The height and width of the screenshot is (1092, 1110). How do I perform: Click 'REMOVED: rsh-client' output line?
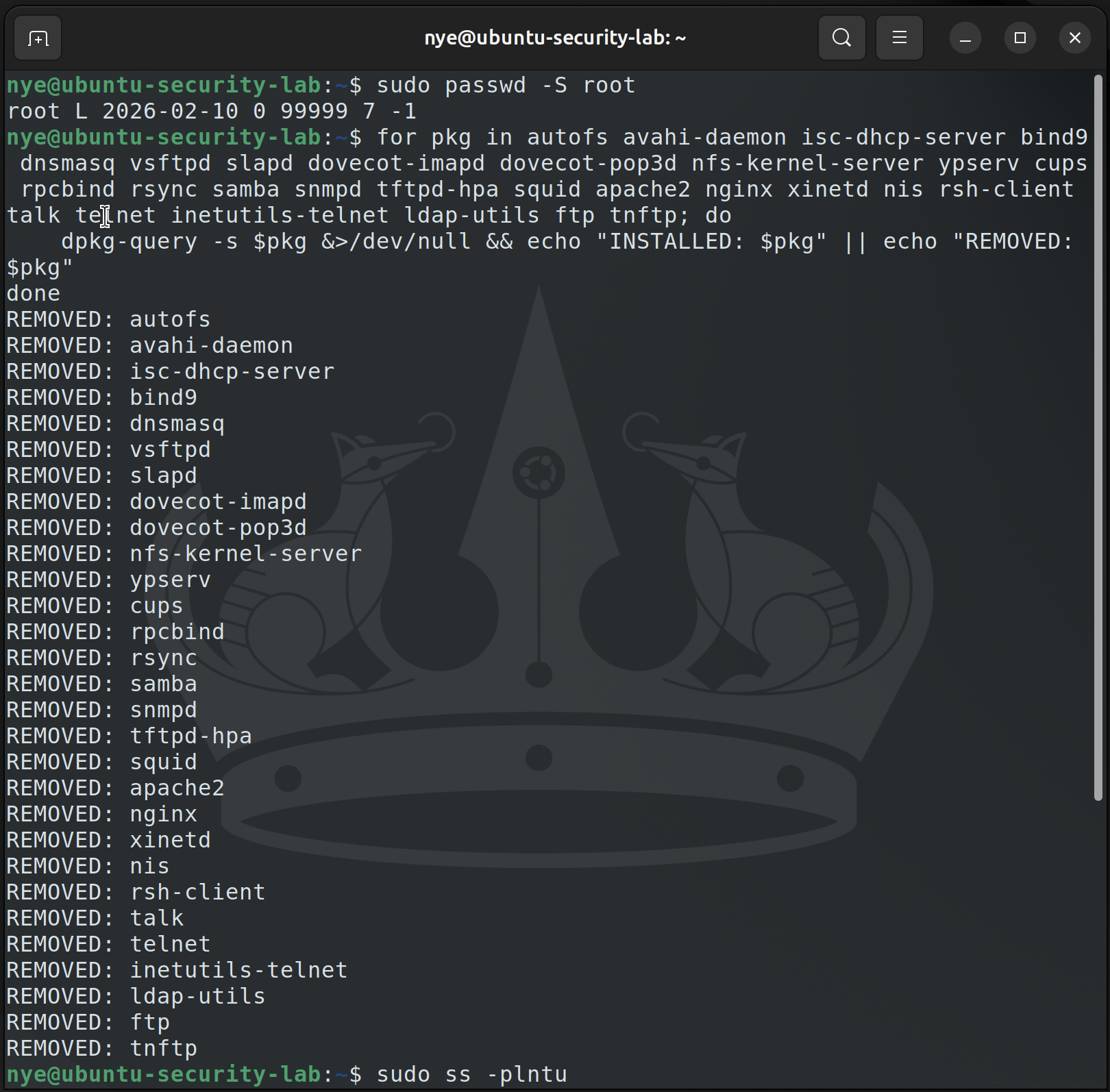136,892
